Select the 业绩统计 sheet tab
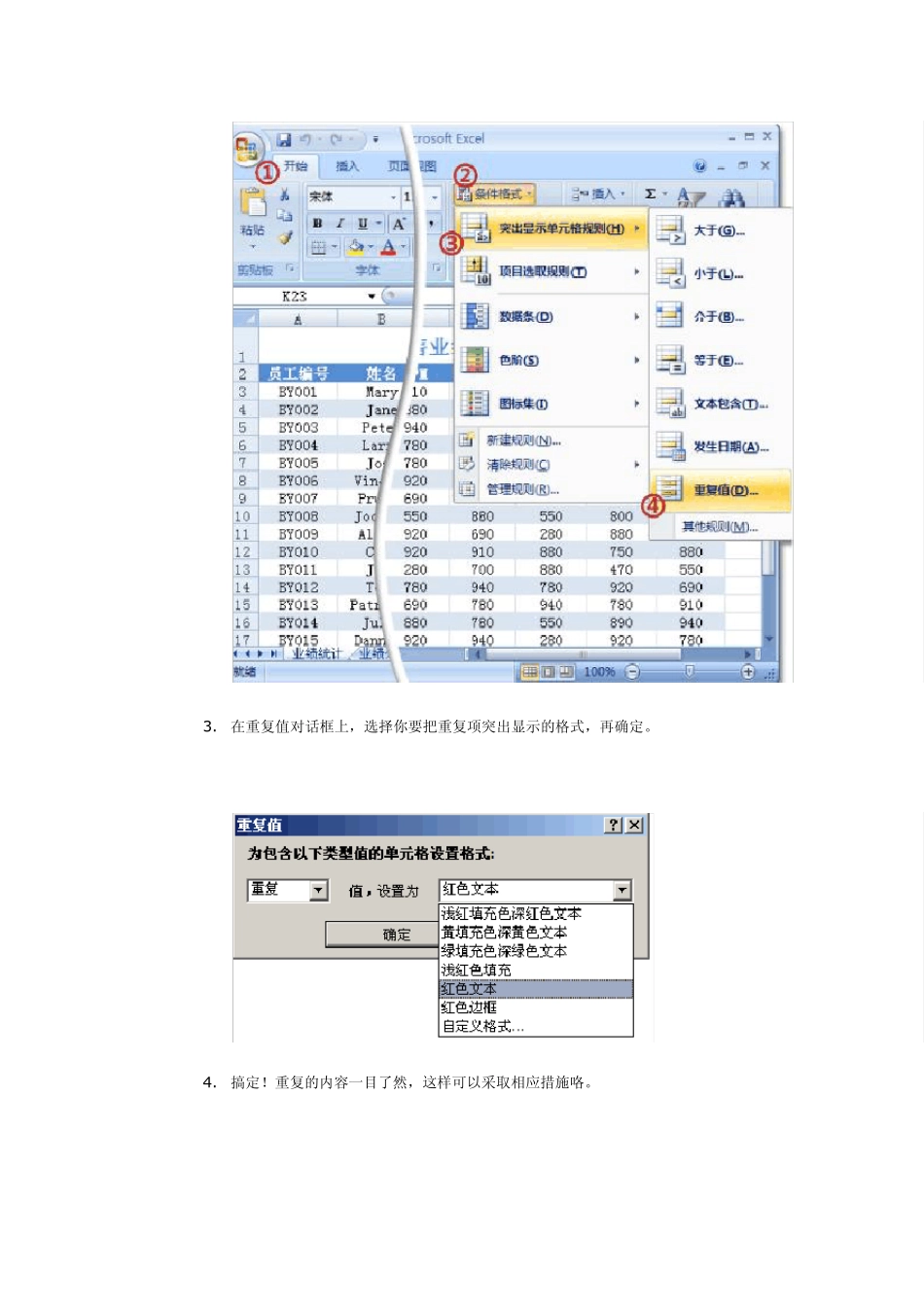924x1307 pixels. pyautogui.click(x=316, y=653)
